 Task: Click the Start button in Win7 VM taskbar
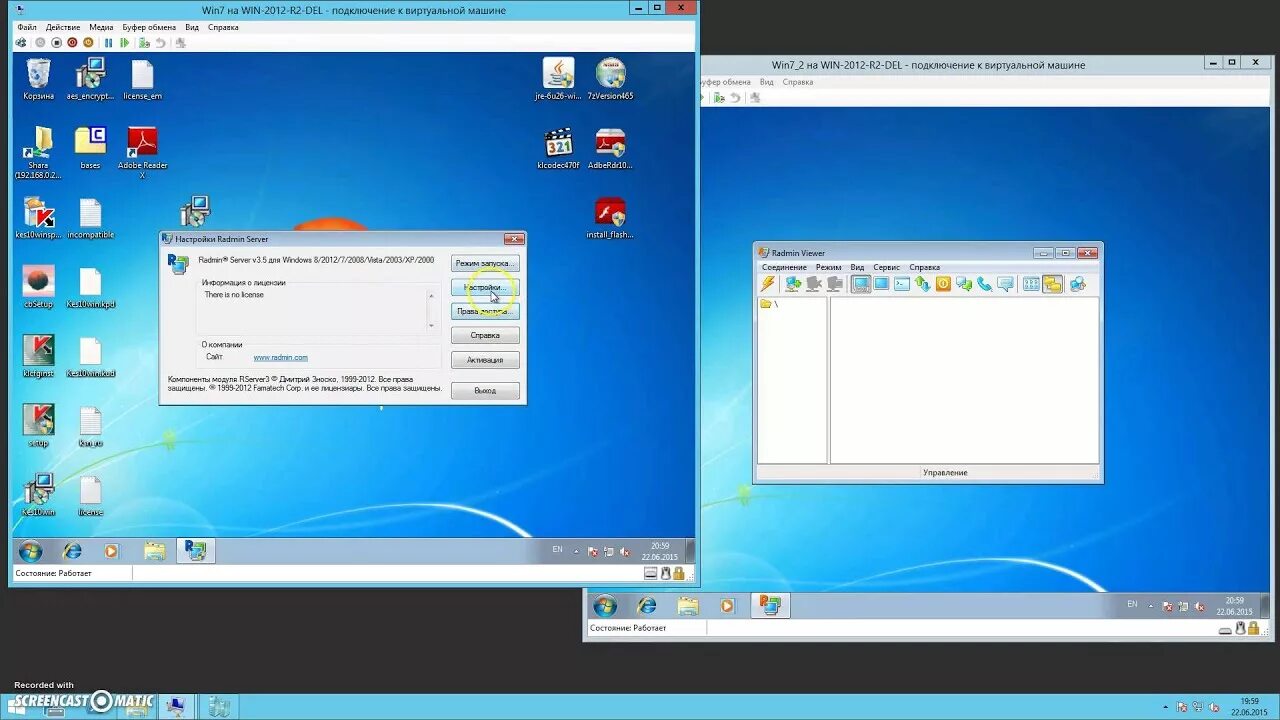point(30,551)
